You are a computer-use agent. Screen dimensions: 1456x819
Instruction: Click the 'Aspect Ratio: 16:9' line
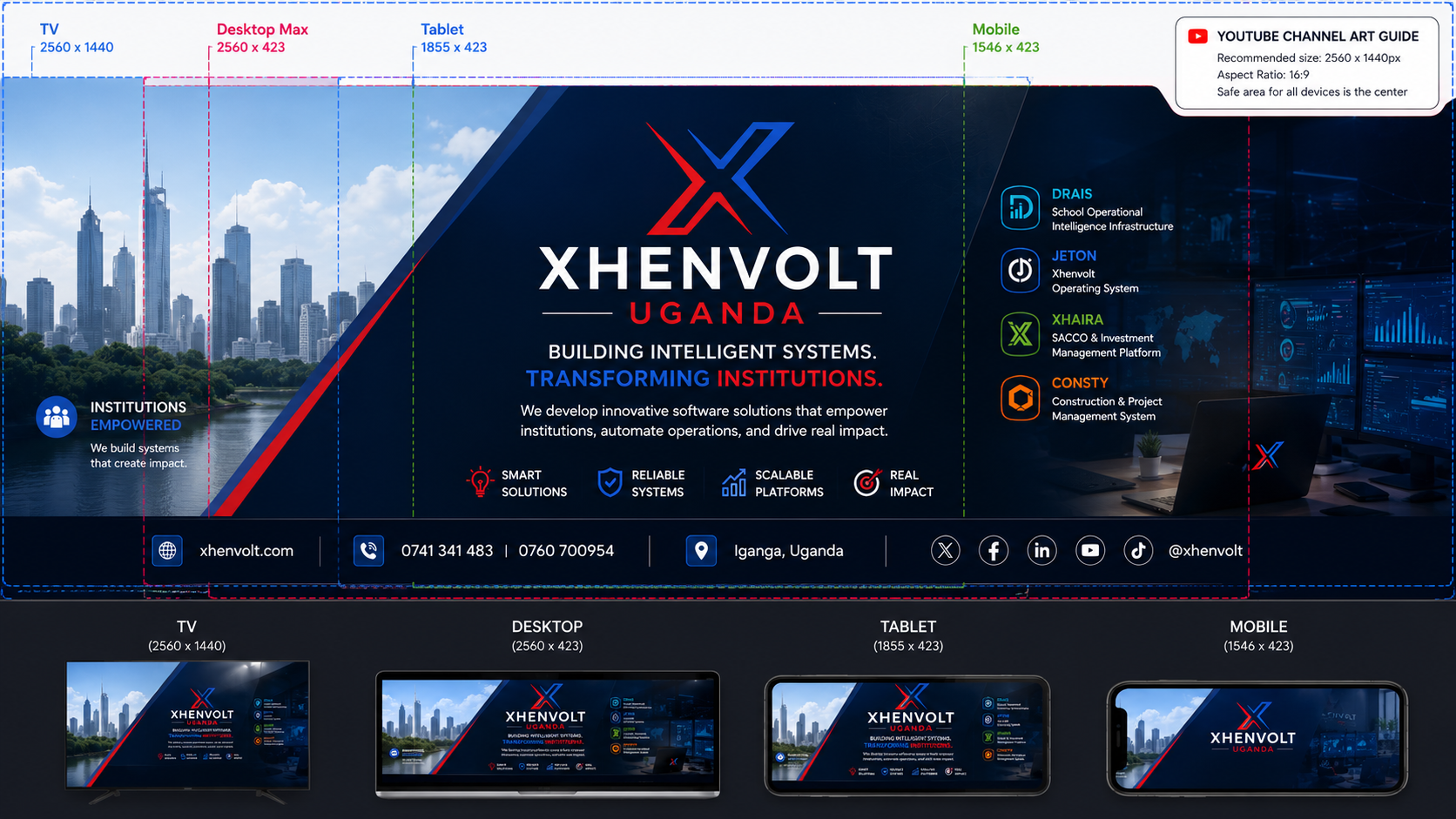pos(1263,75)
